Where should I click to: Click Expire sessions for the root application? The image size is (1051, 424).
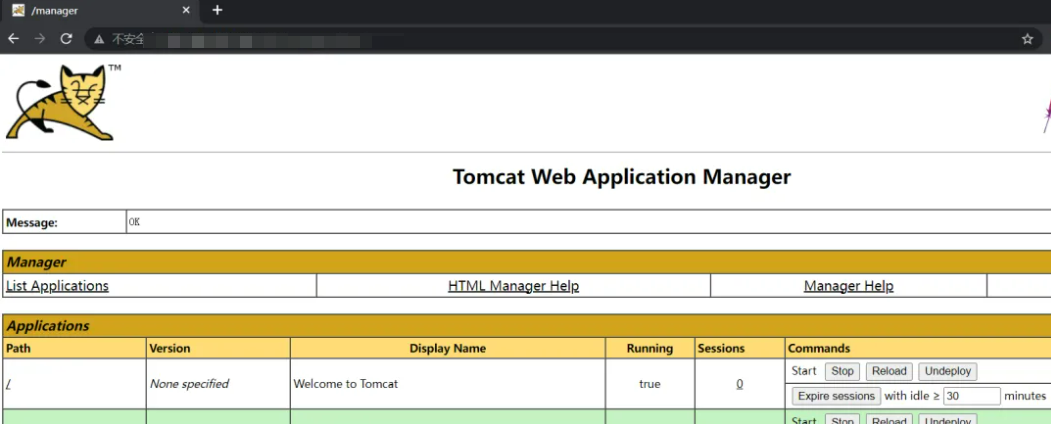[836, 396]
